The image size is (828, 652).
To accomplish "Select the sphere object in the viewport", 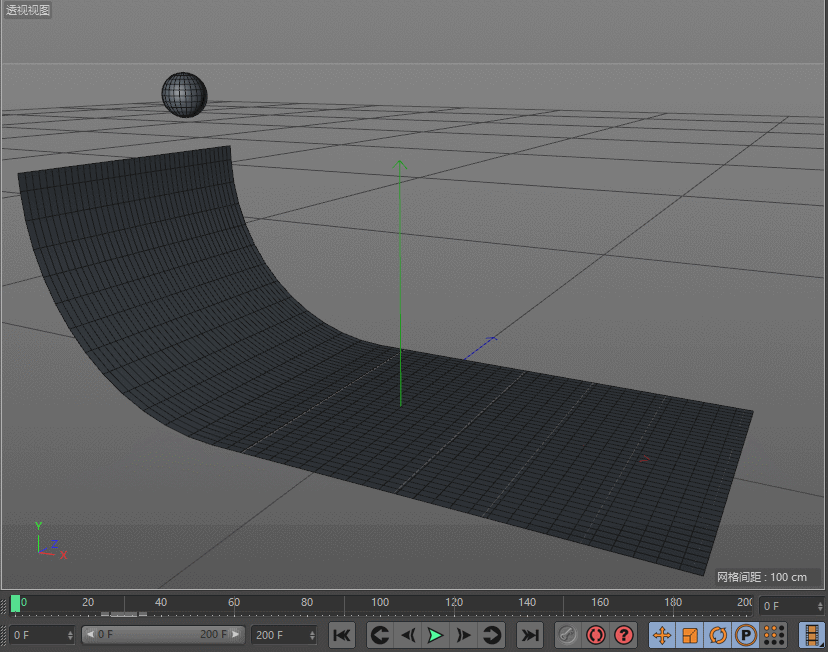I will (x=184, y=94).
